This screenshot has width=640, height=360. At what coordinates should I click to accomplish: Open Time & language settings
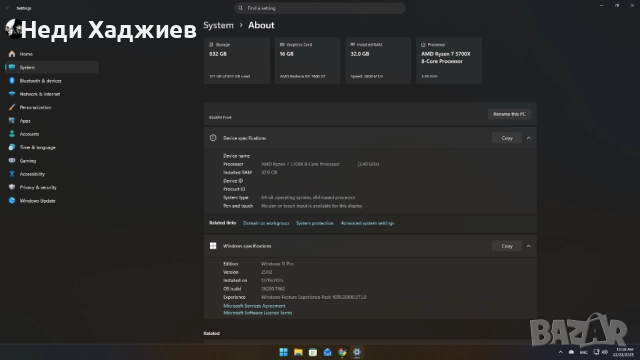click(52, 147)
